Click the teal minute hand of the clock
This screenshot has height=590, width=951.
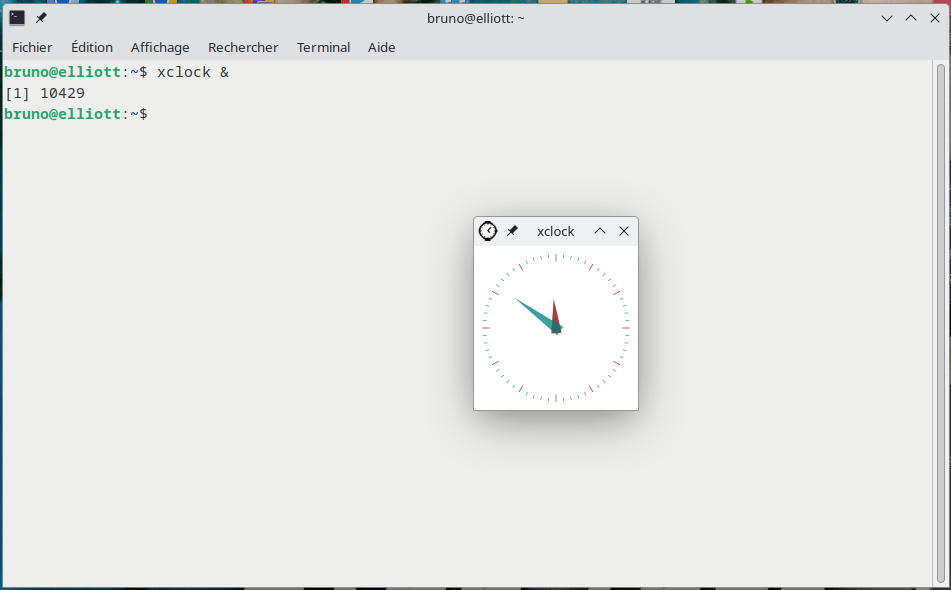[x=535, y=312]
